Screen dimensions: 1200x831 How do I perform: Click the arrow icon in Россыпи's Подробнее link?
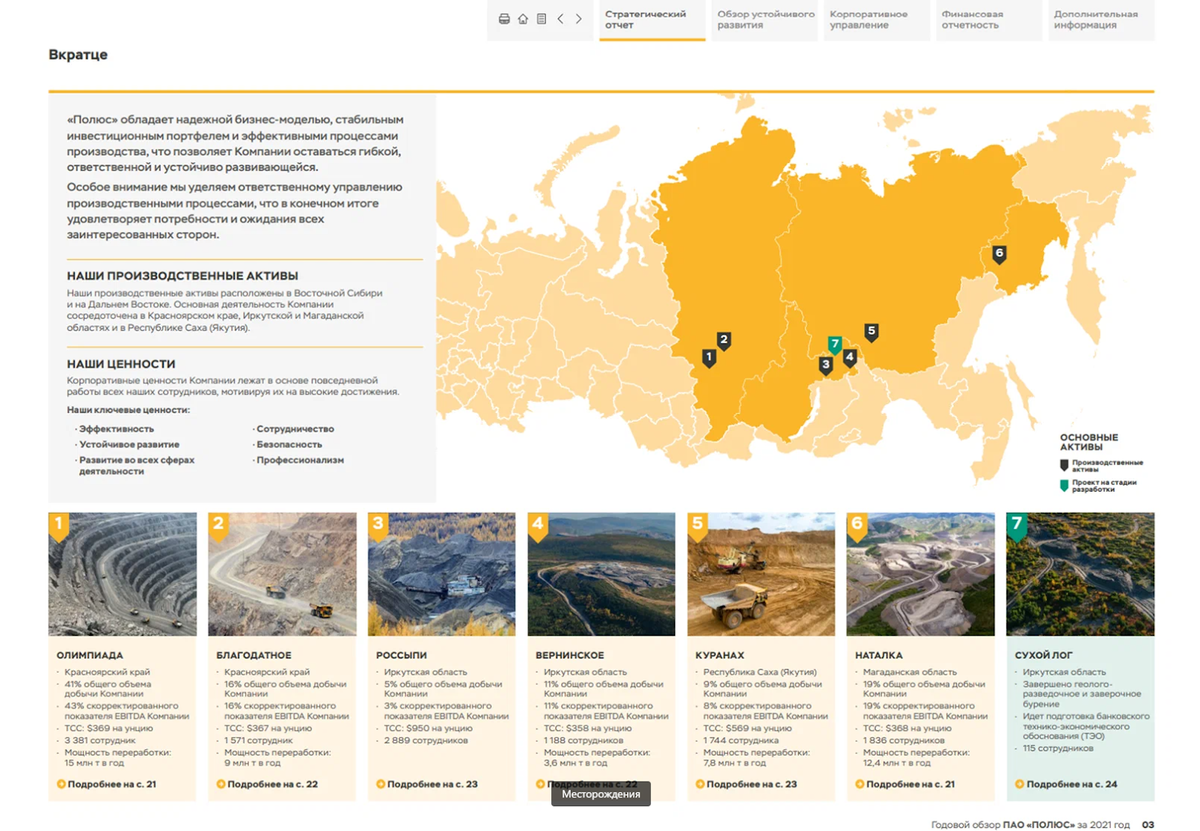pyautogui.click(x=381, y=784)
